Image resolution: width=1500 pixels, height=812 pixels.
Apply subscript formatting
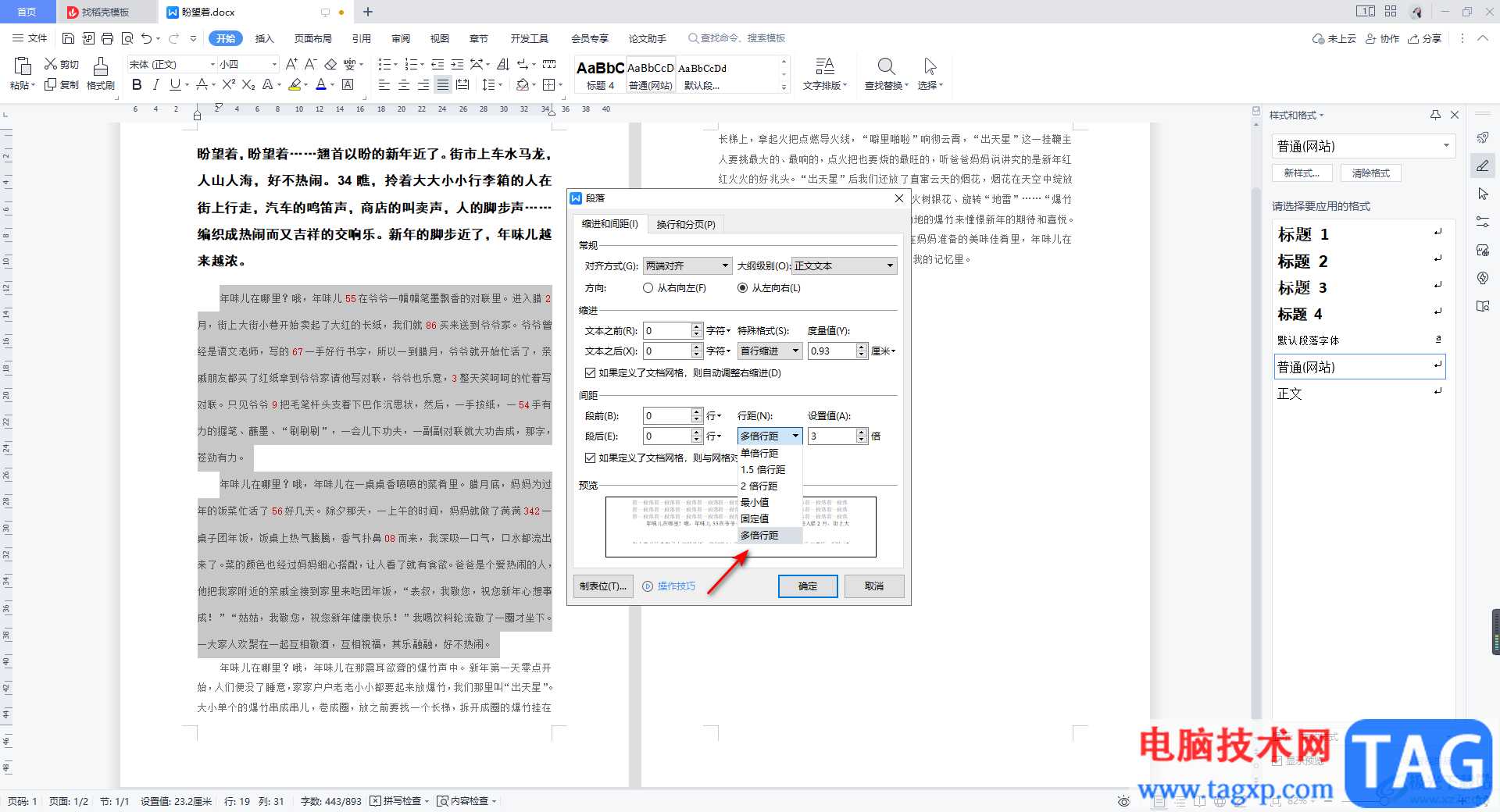[248, 84]
